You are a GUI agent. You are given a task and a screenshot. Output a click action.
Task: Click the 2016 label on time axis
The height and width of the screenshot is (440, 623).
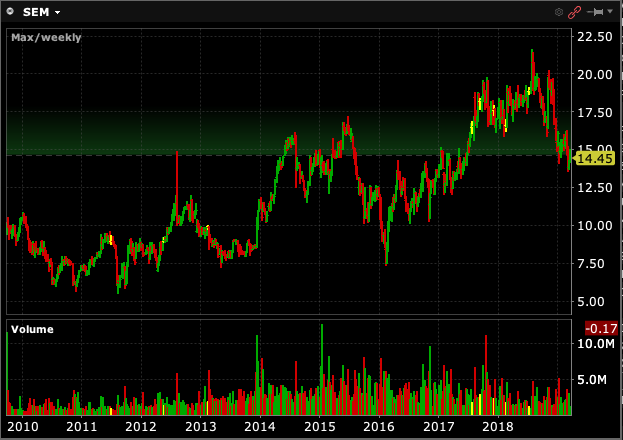[x=379, y=427]
